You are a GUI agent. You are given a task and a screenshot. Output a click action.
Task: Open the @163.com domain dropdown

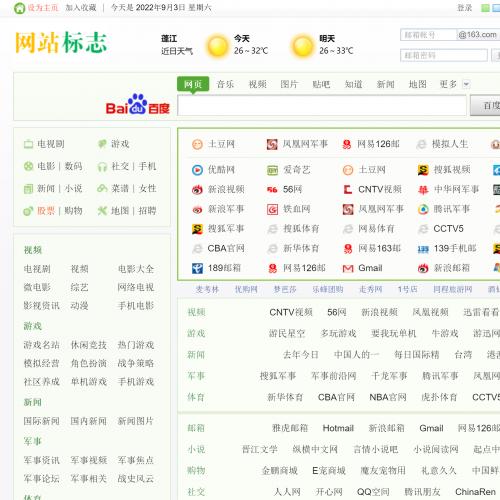478,35
